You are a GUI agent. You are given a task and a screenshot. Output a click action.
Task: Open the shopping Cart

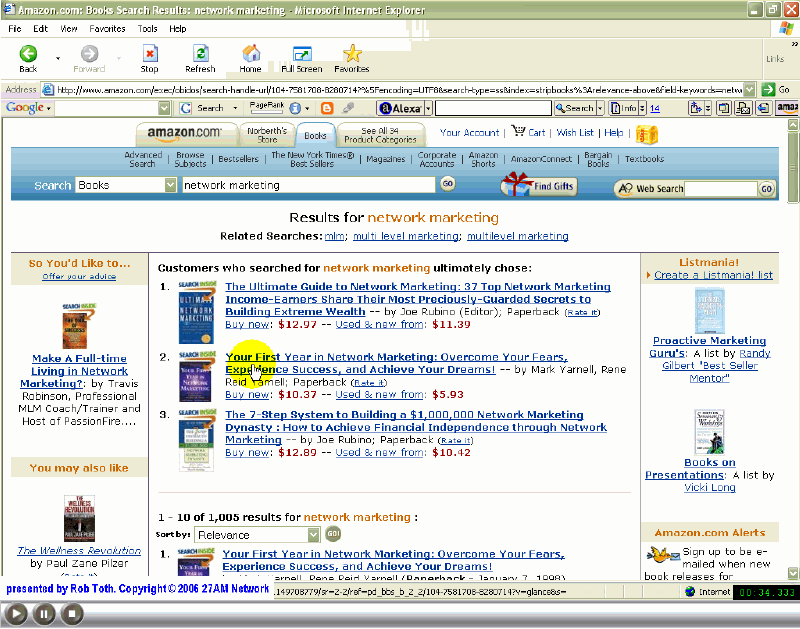(x=528, y=132)
